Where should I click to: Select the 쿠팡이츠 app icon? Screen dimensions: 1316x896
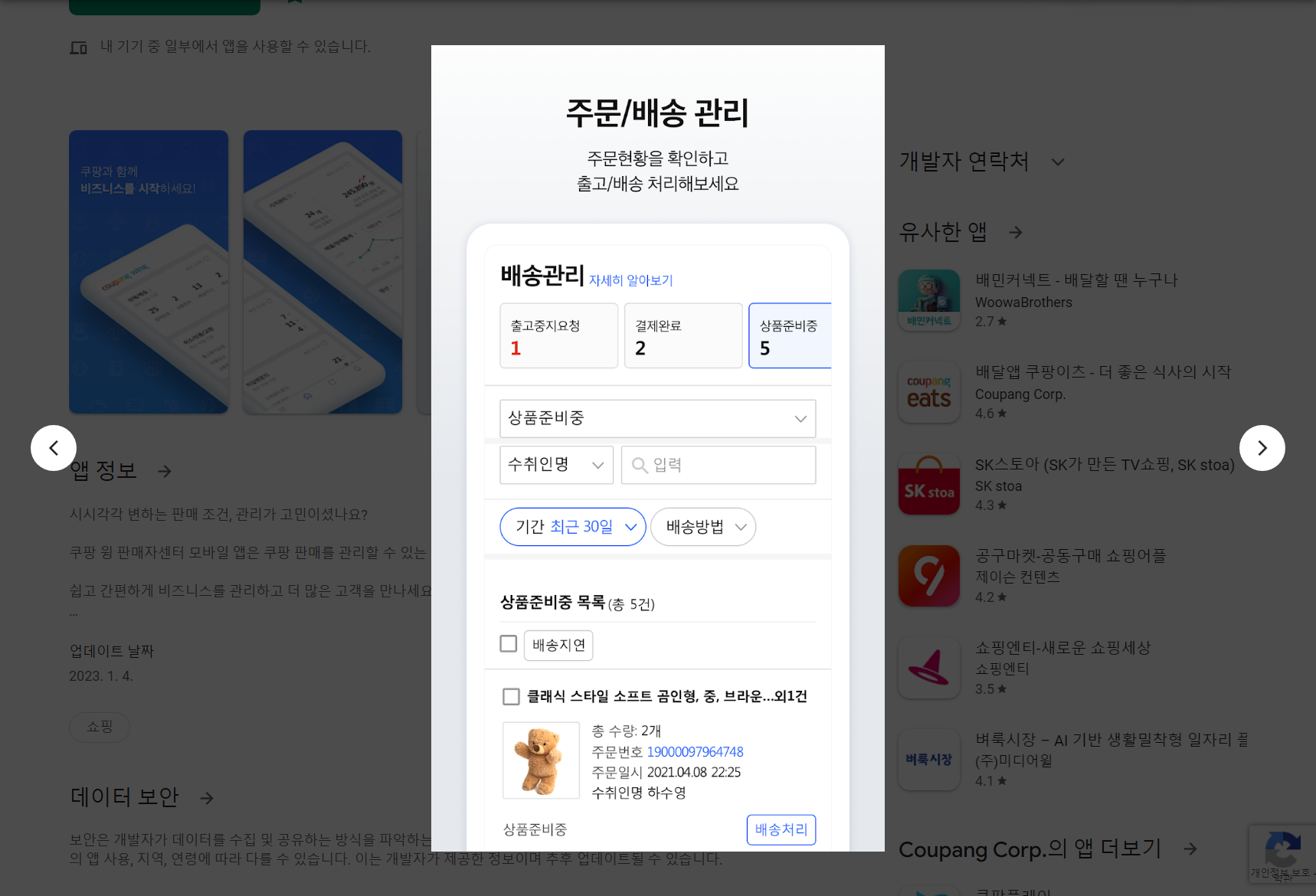928,392
